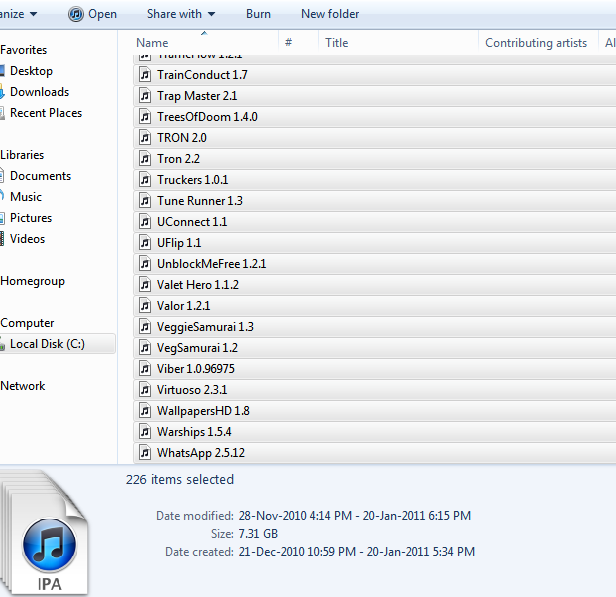The image size is (616, 597).
Task: Click the file icon of VegSamurai 1.2
Action: click(145, 348)
